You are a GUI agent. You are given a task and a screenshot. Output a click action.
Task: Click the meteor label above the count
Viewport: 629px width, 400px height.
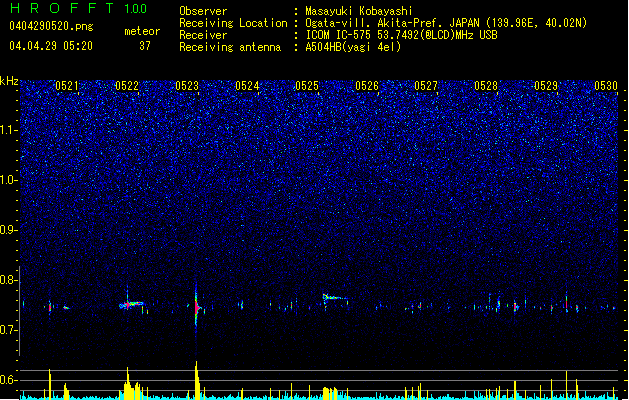142,31
